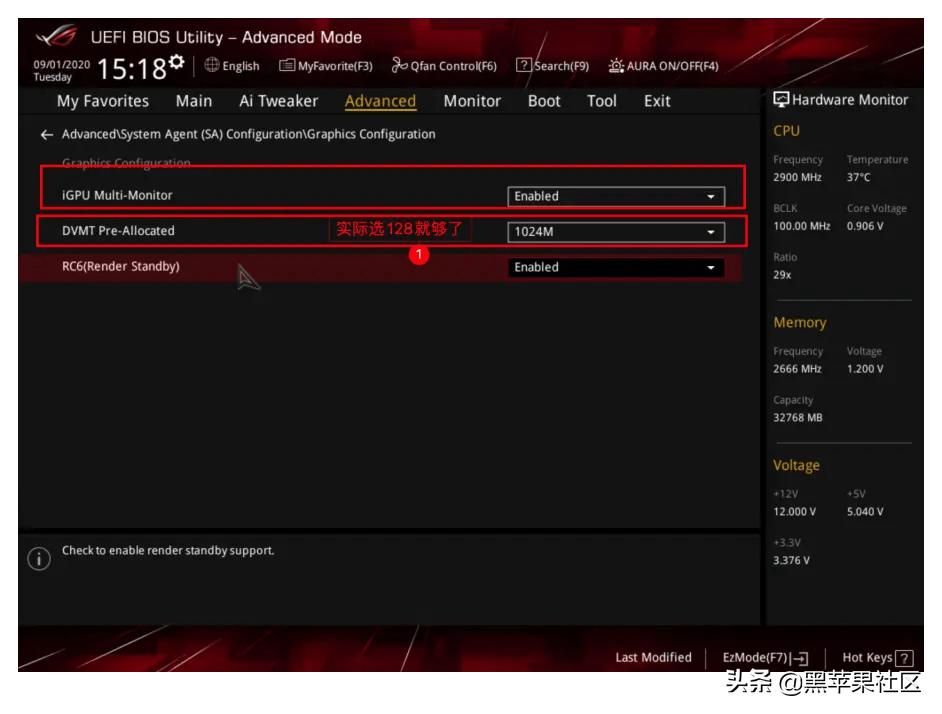Click the globe language icon
The height and width of the screenshot is (714, 942).
pos(212,65)
